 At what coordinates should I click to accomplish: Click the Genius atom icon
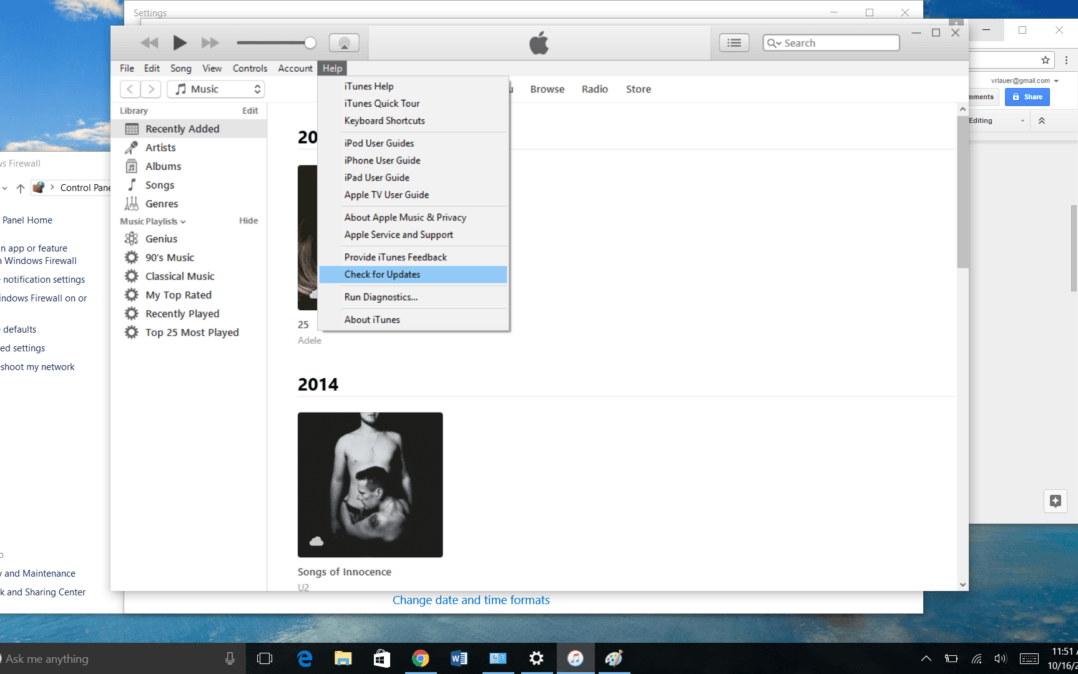[x=131, y=239]
